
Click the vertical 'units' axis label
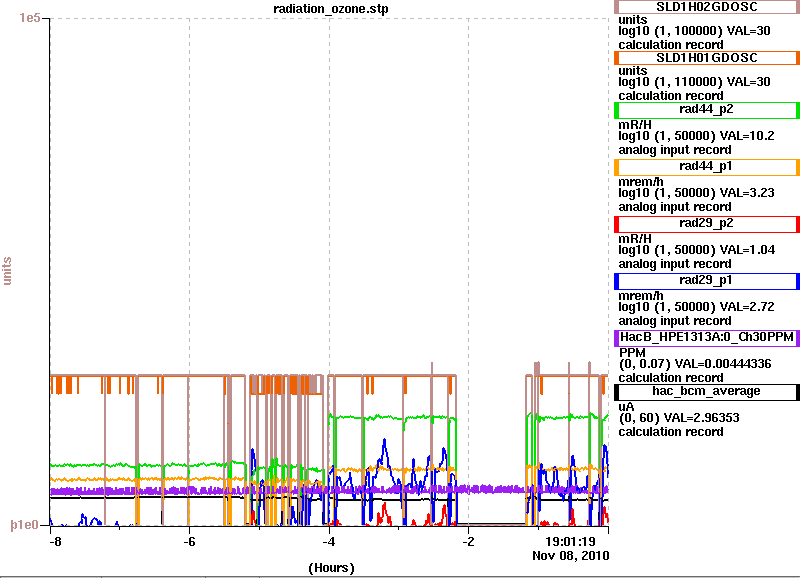[7, 271]
